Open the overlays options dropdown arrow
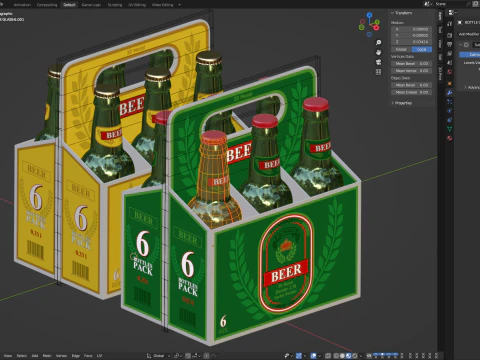 (x=320, y=356)
